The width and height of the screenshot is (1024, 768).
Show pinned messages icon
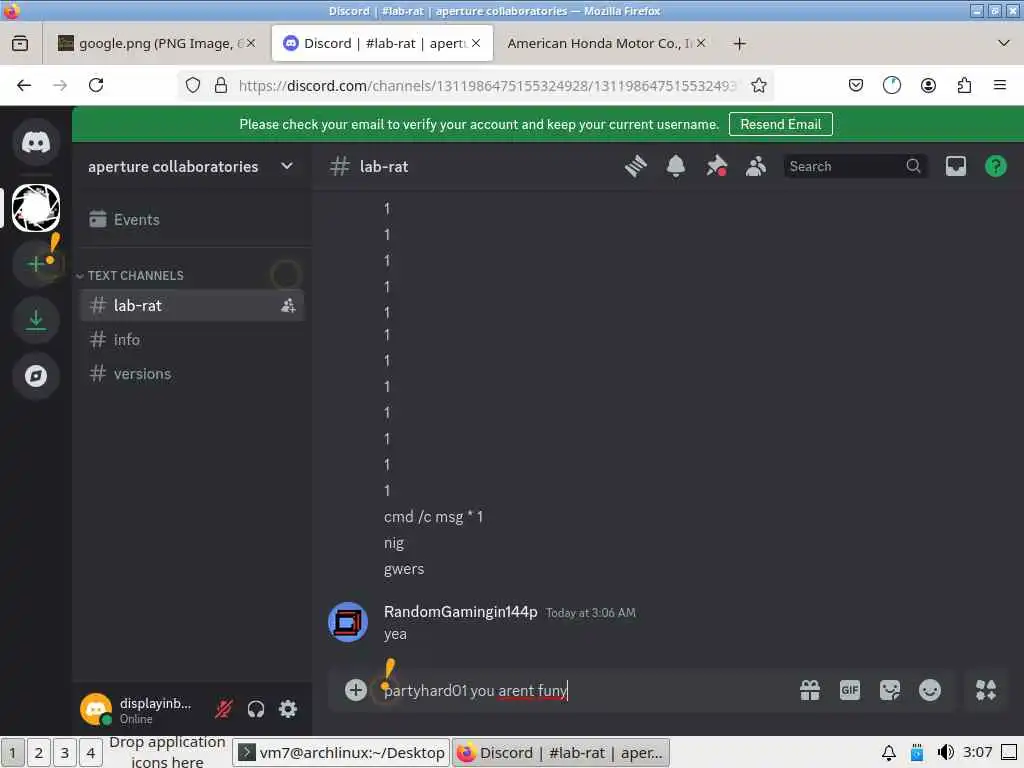(716, 167)
